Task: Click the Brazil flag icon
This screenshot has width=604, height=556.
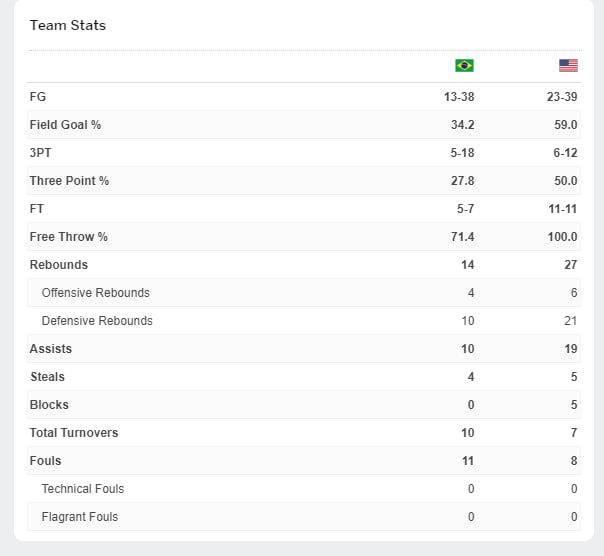Action: click(464, 66)
